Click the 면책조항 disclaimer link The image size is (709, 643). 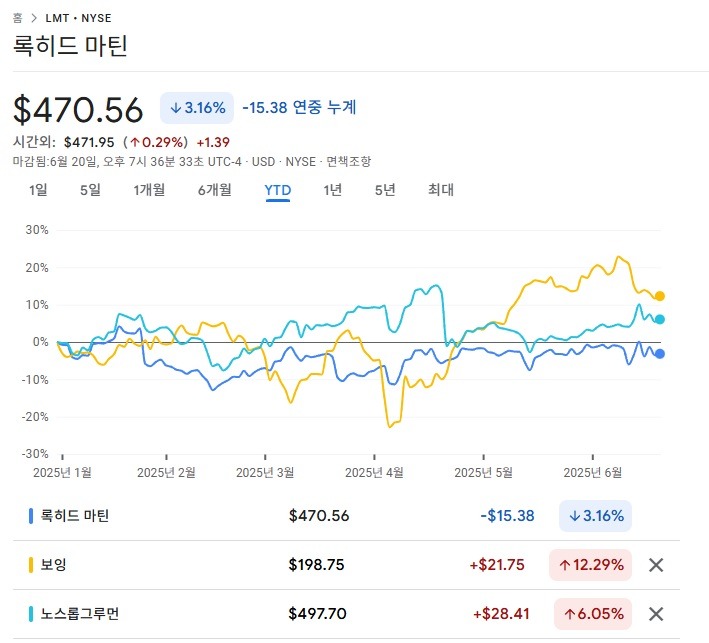[349, 161]
